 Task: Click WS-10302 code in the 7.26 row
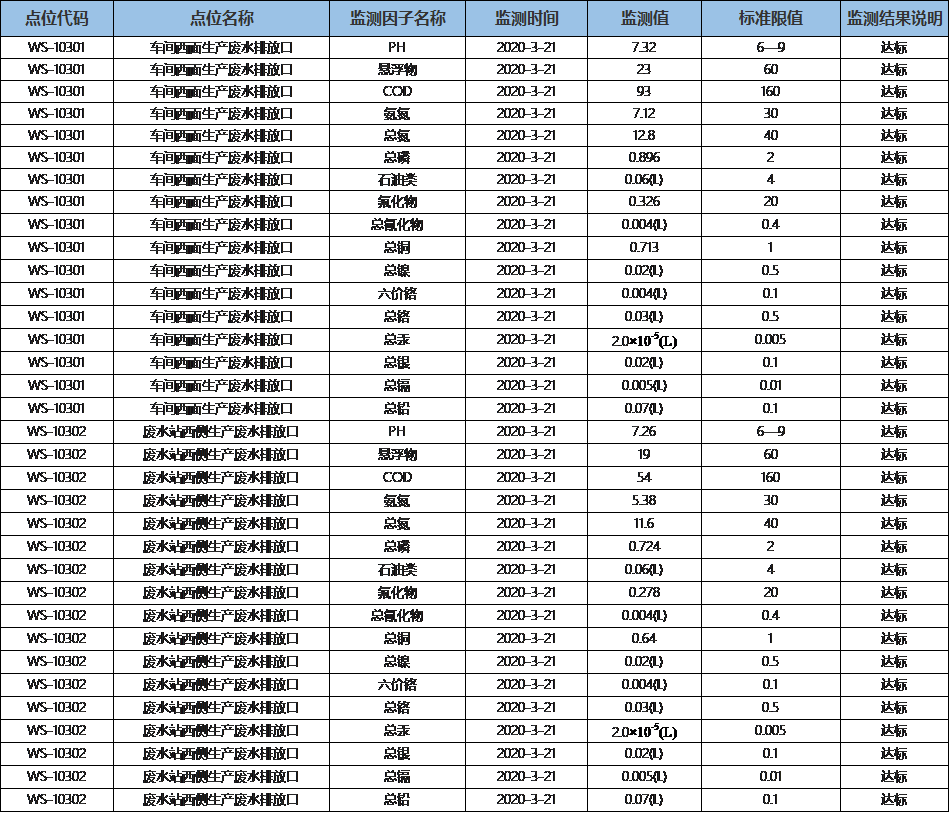click(56, 431)
